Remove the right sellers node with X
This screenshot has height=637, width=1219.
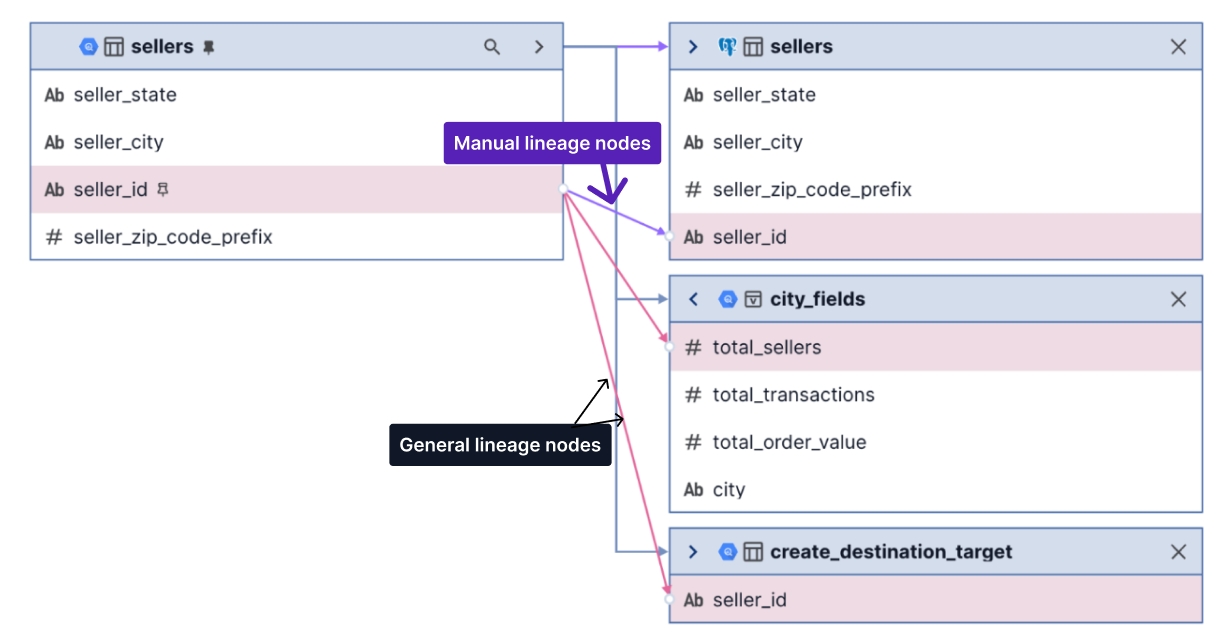[x=1178, y=47]
